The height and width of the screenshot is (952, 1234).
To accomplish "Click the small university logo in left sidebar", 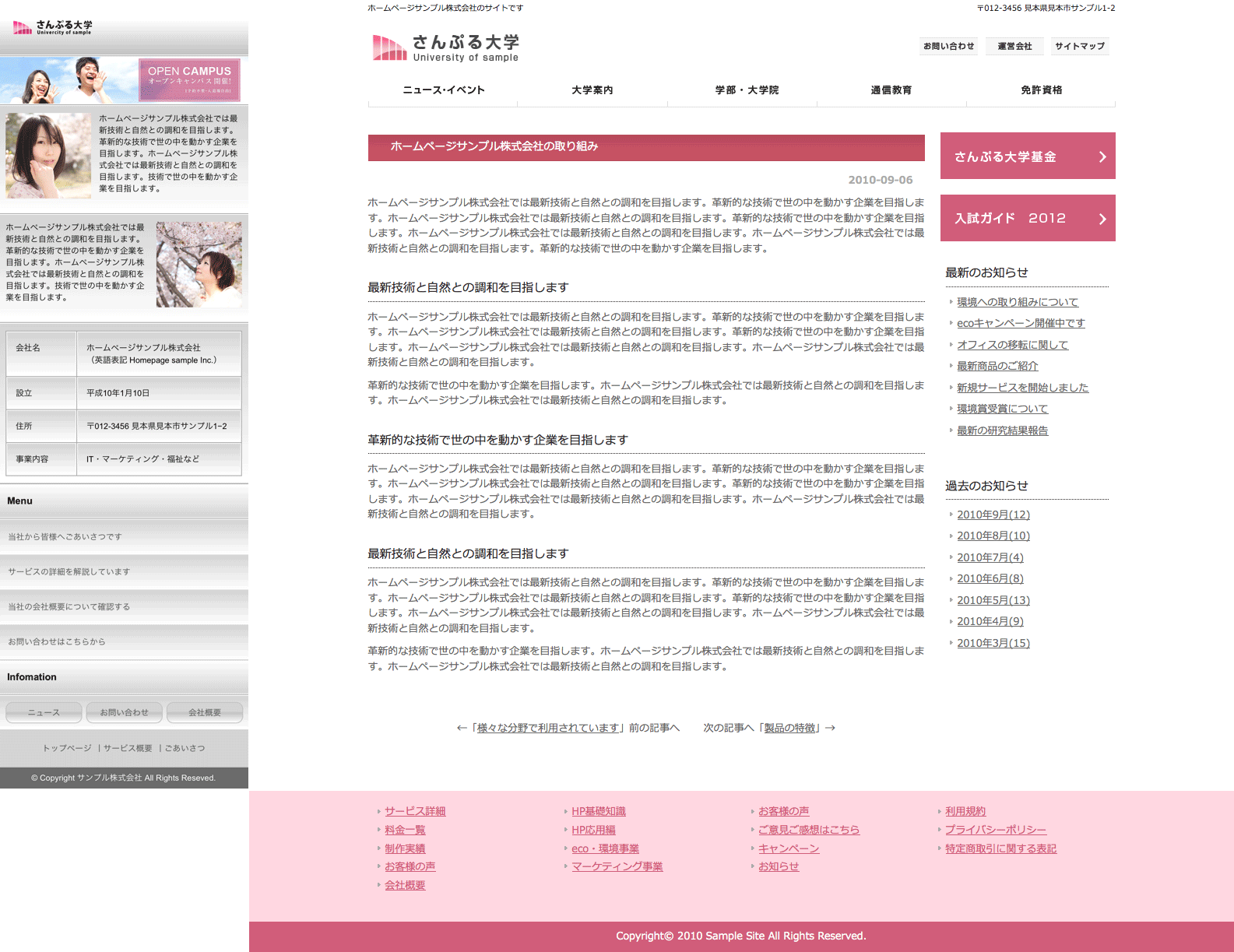I will coord(53,27).
